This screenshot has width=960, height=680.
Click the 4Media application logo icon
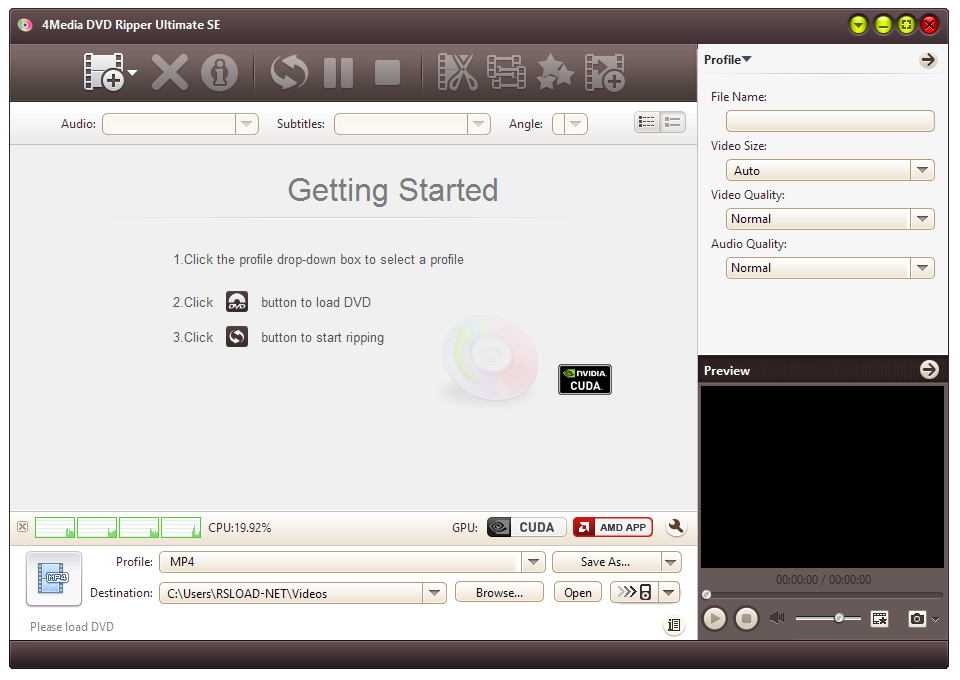[24, 24]
